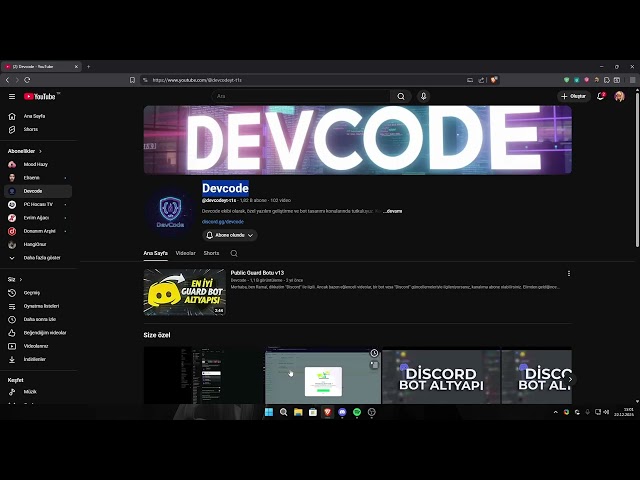
Task: Click the share icon in the address bar
Action: pos(481,80)
